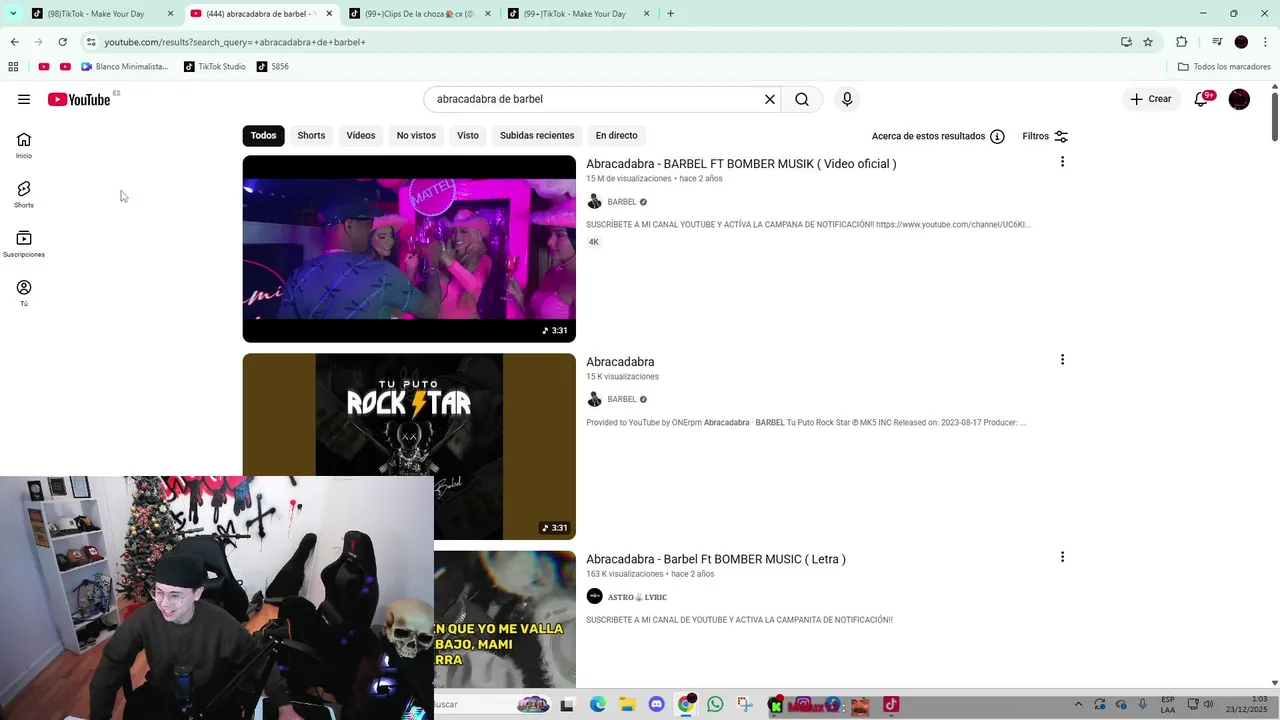Open options menu for Abracadabra Video oficial
1280x720 pixels.
point(1062,162)
